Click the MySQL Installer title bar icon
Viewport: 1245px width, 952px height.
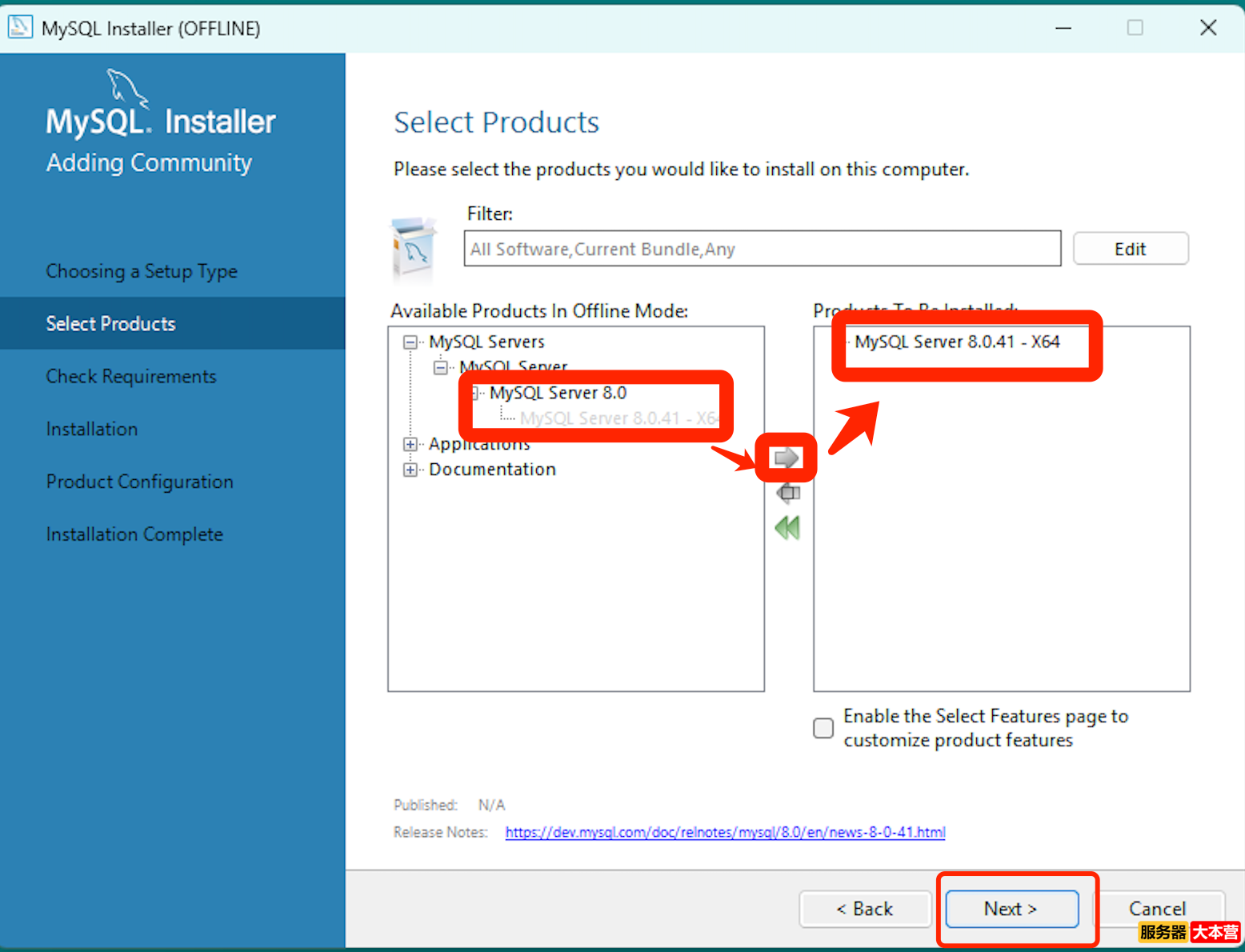coord(20,27)
